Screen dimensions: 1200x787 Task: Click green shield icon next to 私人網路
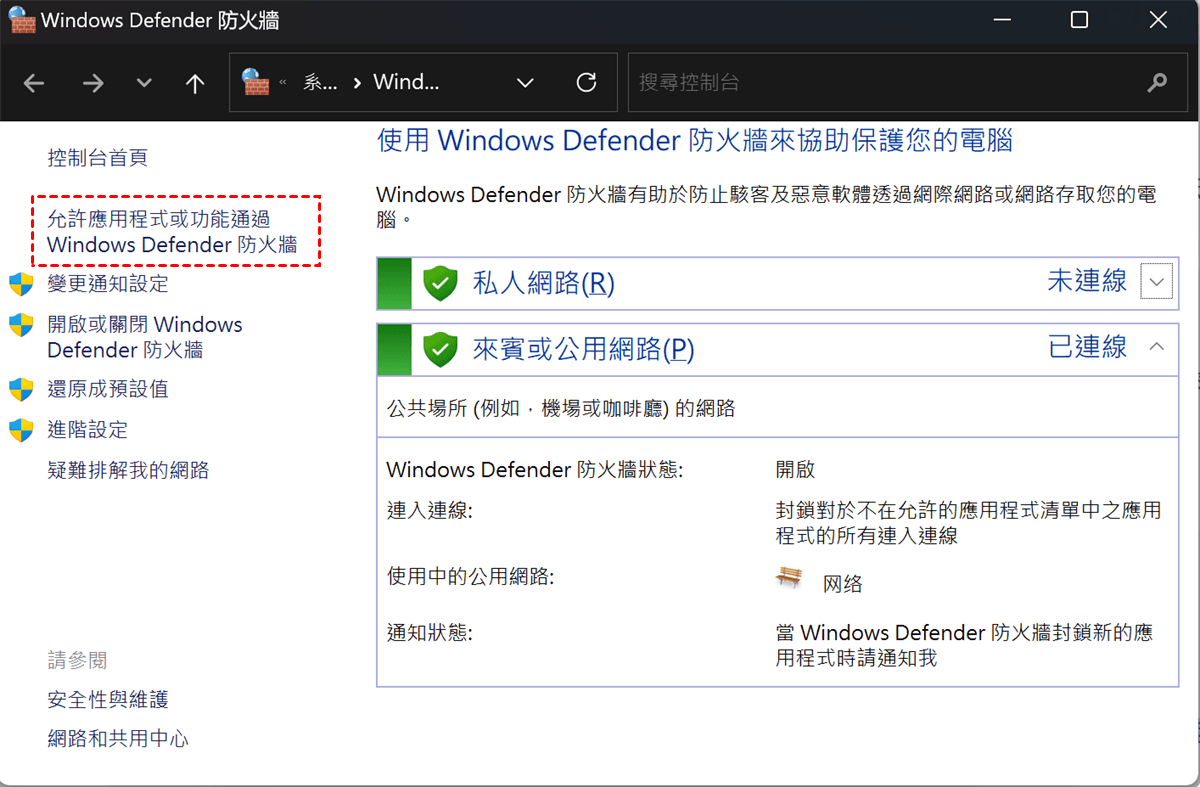click(x=440, y=283)
